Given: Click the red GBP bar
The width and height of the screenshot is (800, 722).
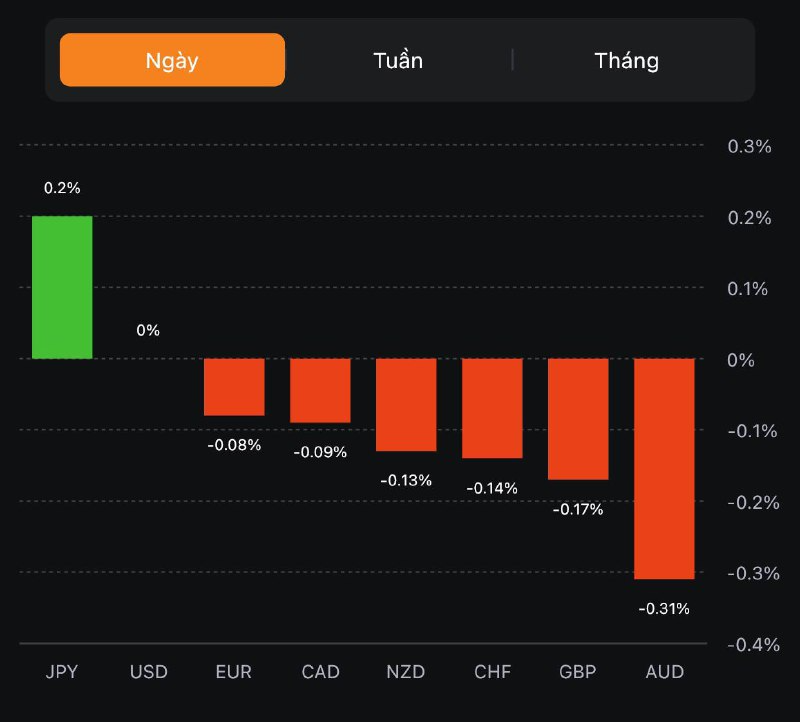Looking at the screenshot, I should 578,419.
